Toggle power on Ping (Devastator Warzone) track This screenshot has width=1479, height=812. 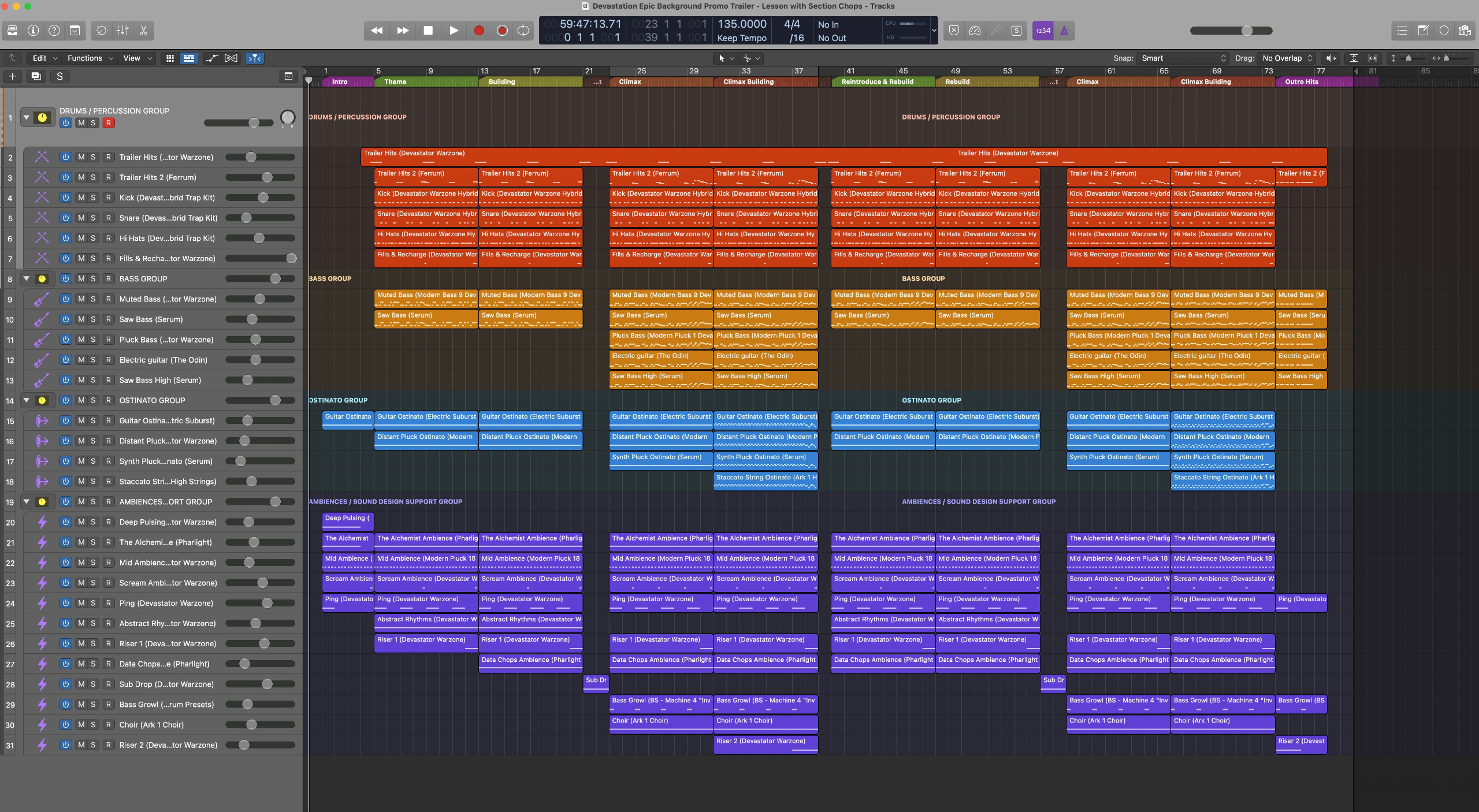coord(65,603)
